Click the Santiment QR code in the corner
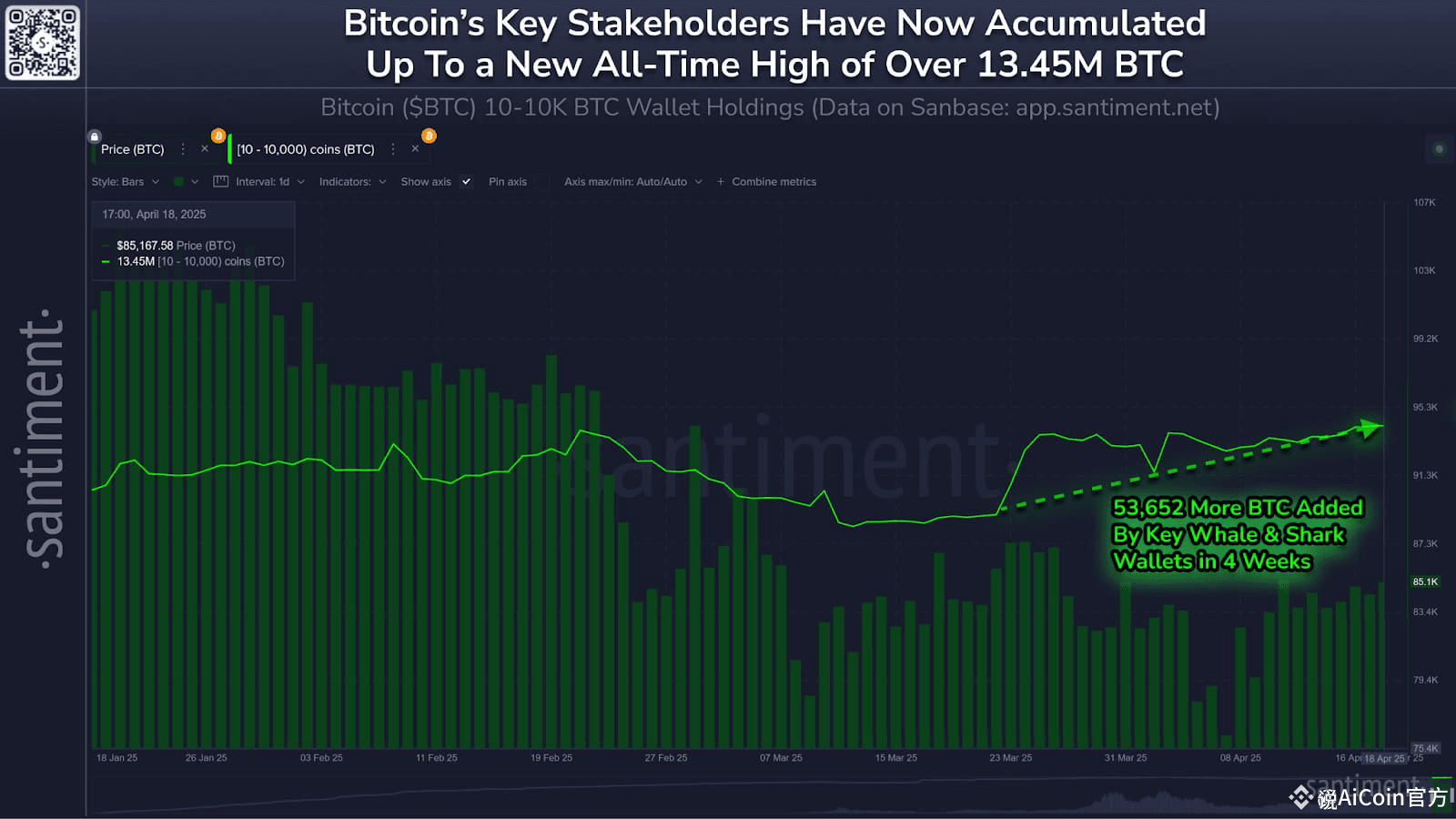 tap(43, 43)
